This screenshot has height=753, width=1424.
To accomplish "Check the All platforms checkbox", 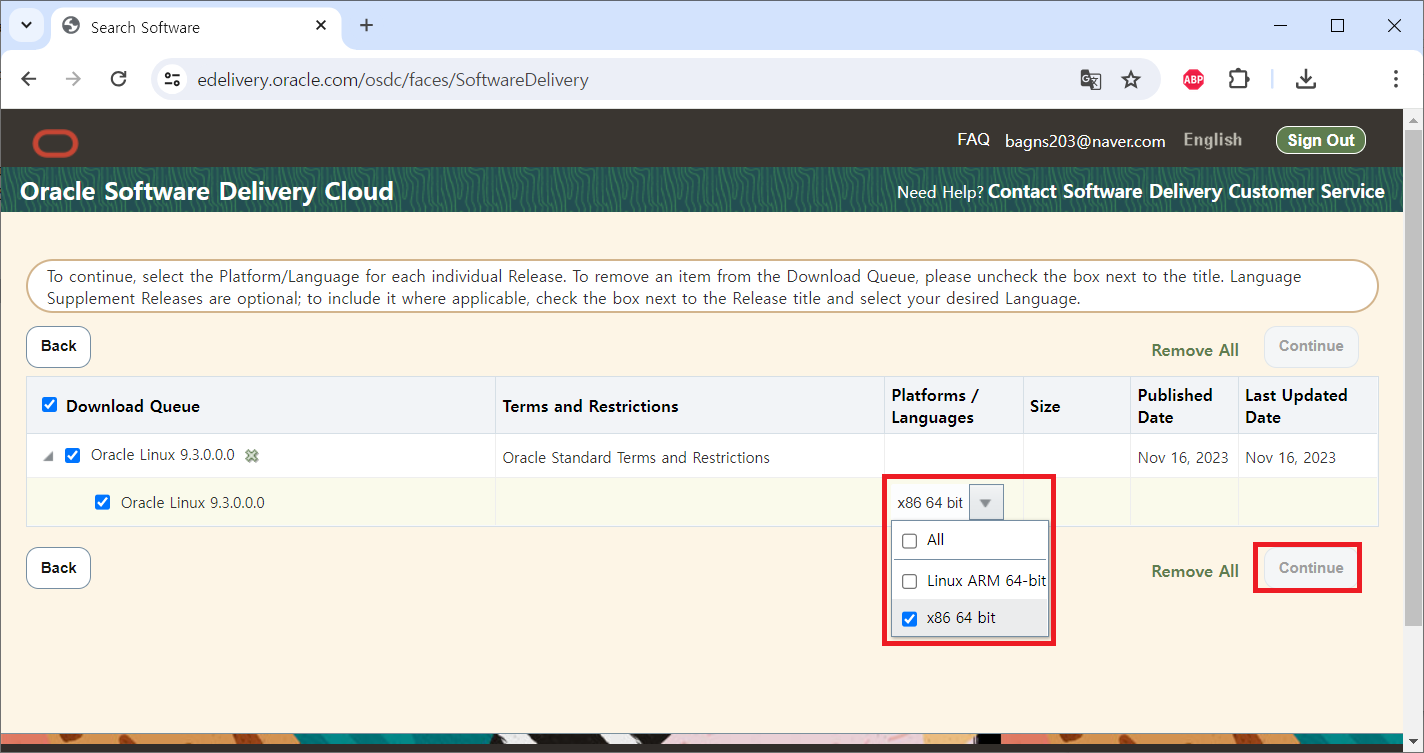I will point(909,541).
